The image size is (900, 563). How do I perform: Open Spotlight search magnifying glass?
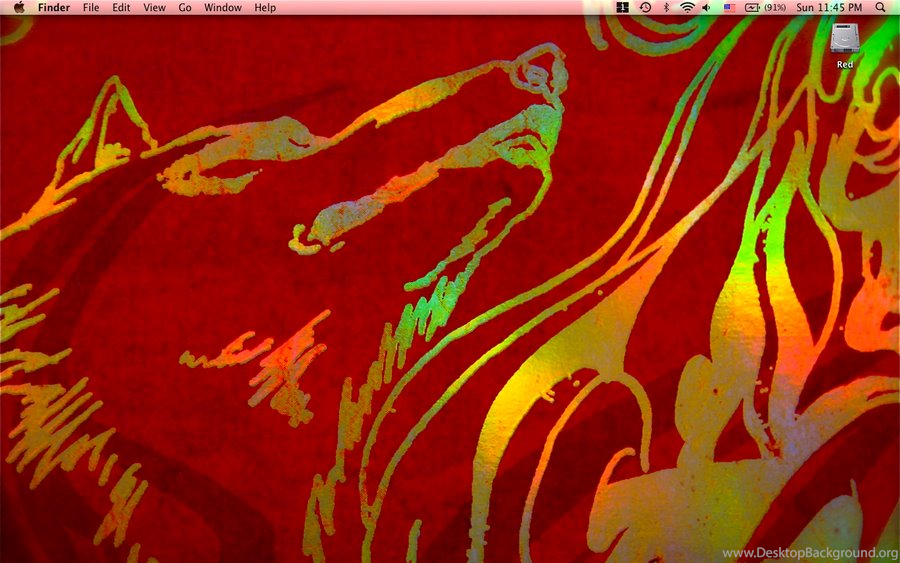[880, 7]
